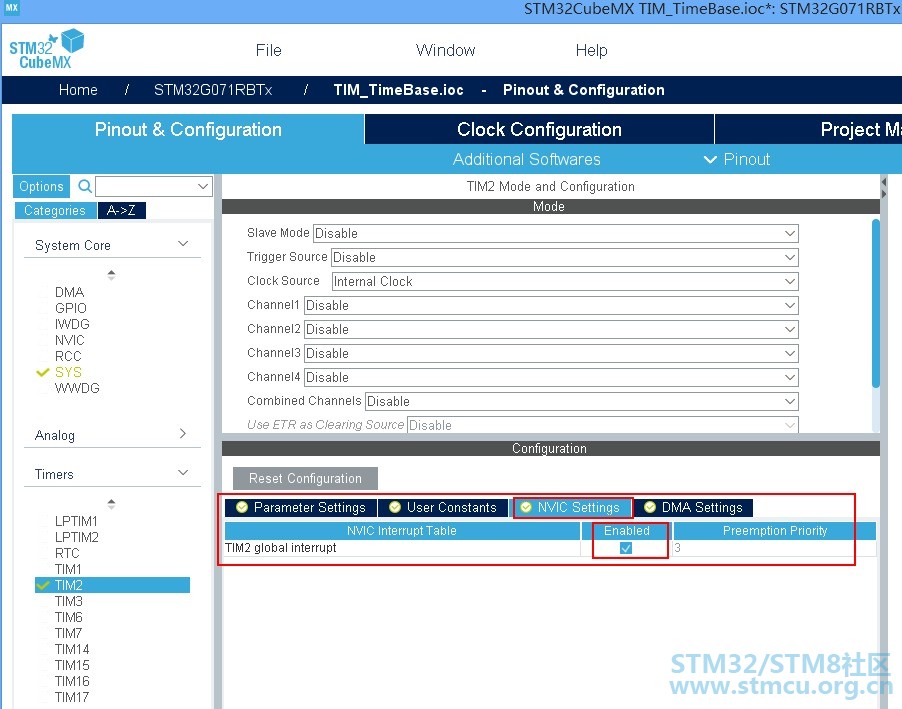Click the MX window icon in title bar
The width and height of the screenshot is (902, 709).
[x=12, y=7]
